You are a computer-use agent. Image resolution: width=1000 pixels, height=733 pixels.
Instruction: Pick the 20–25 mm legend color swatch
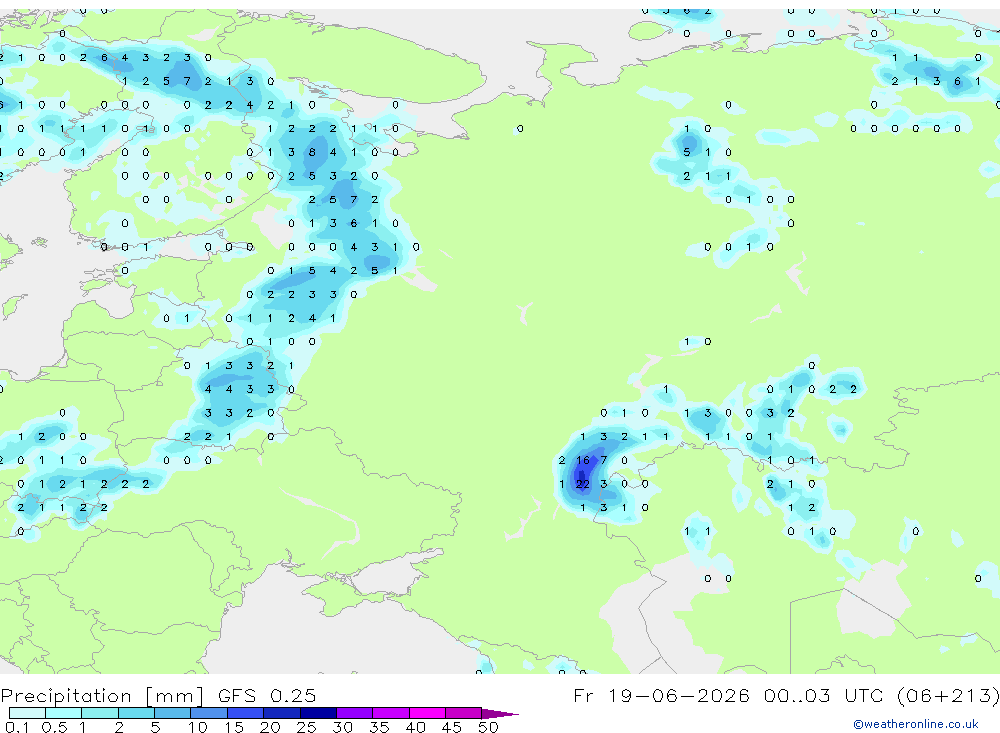[281, 713]
